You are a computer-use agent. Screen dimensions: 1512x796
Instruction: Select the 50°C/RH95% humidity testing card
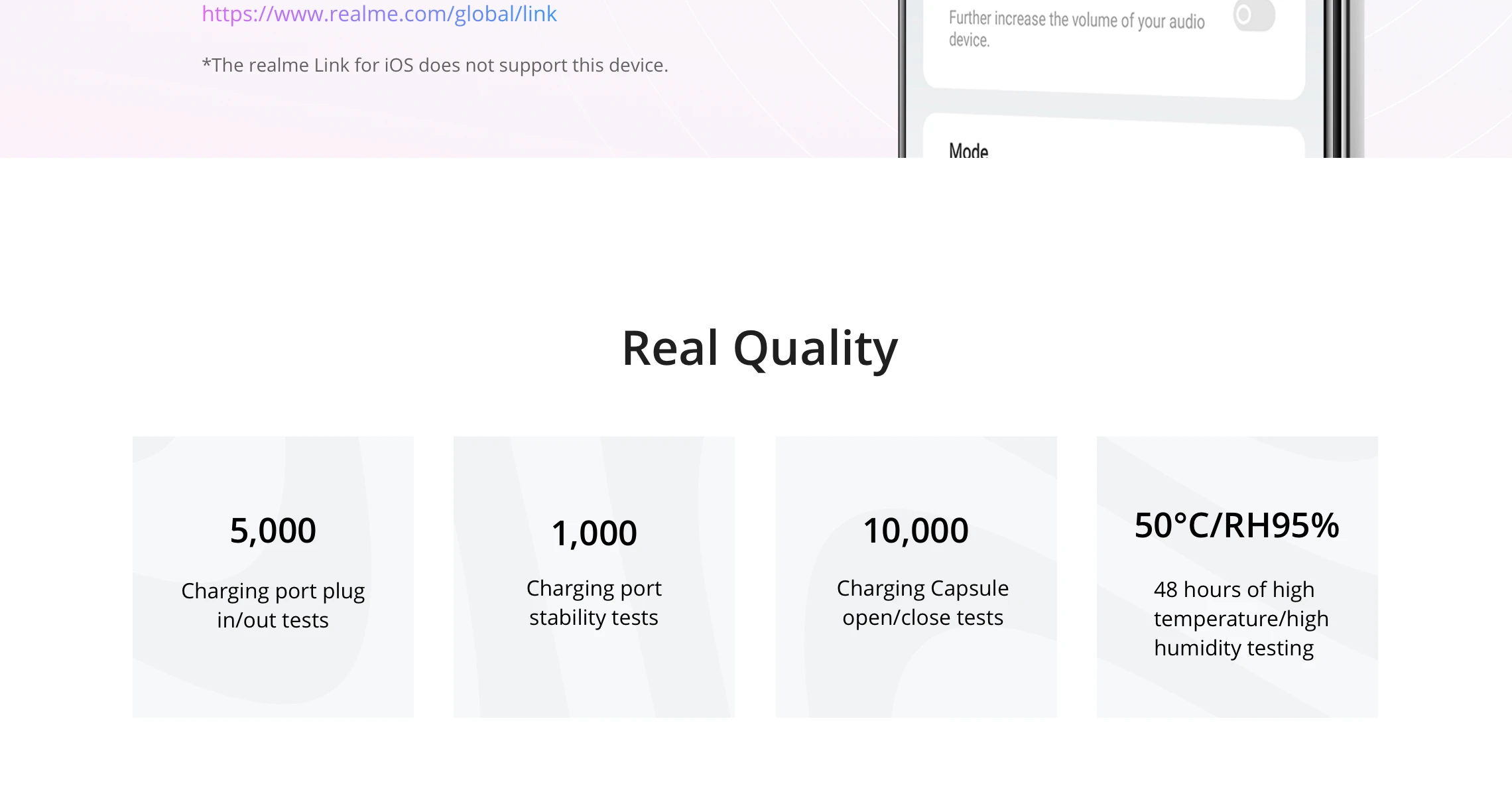pos(1237,576)
